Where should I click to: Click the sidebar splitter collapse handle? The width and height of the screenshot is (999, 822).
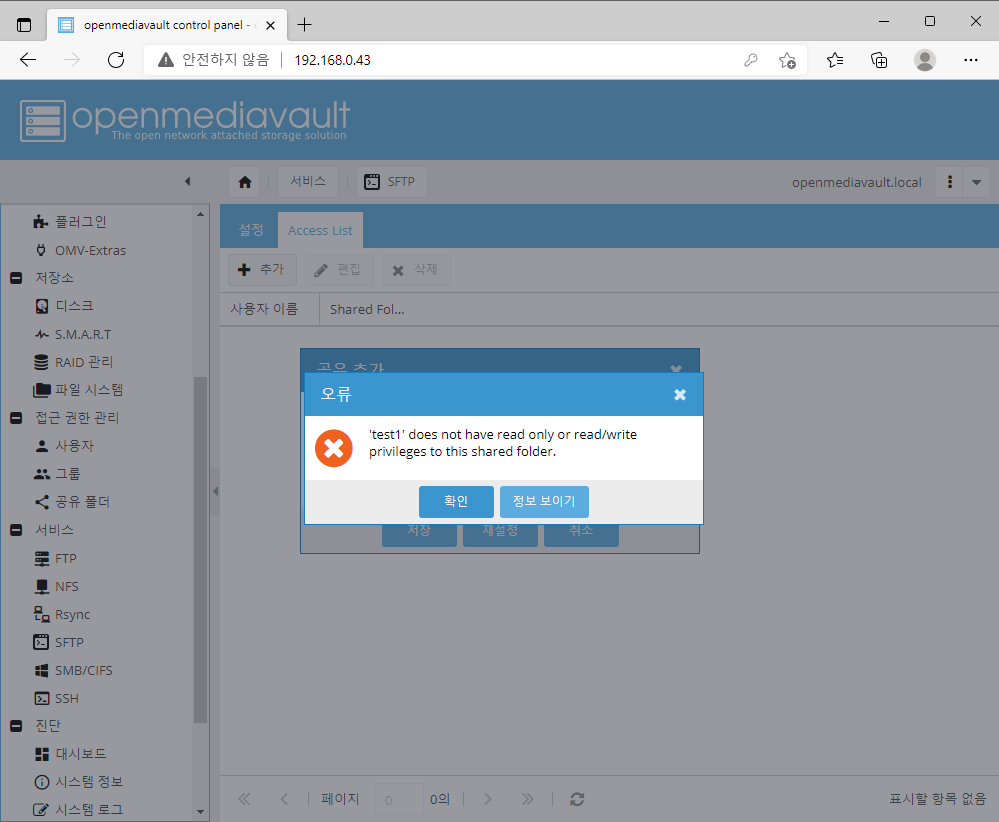pyautogui.click(x=215, y=491)
